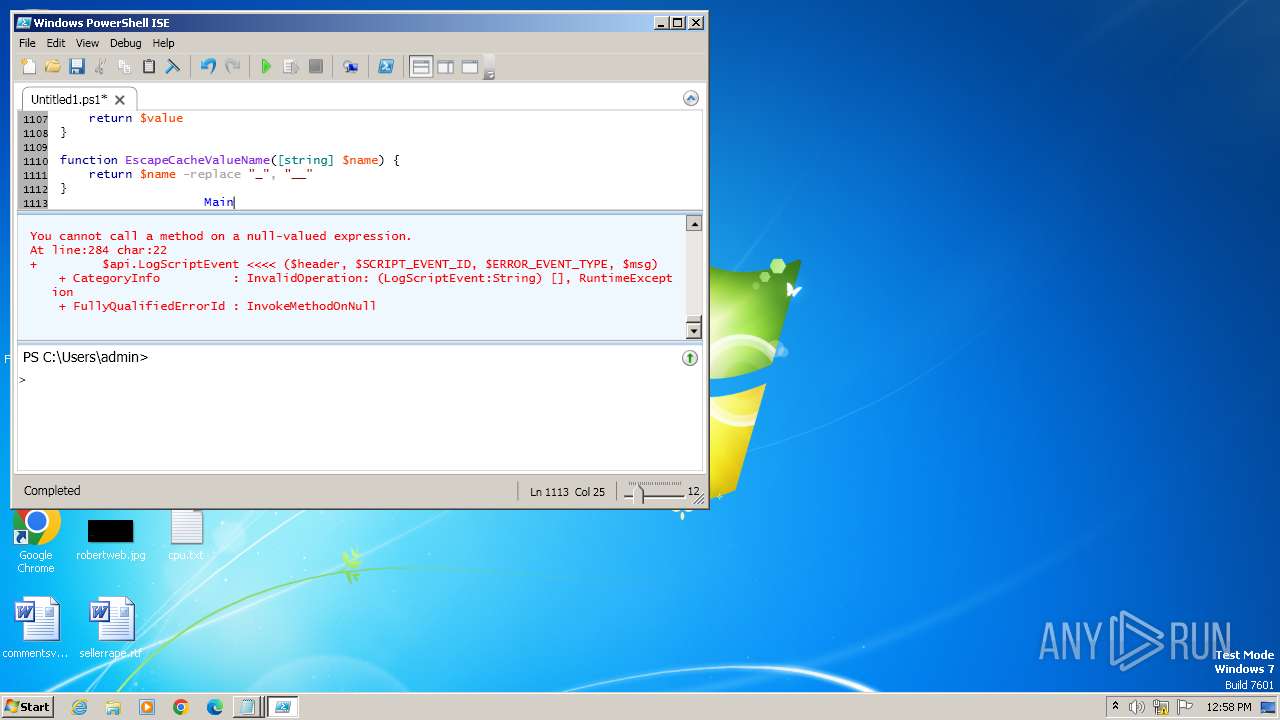Undo last edit
The height and width of the screenshot is (720, 1280).
pos(208,67)
